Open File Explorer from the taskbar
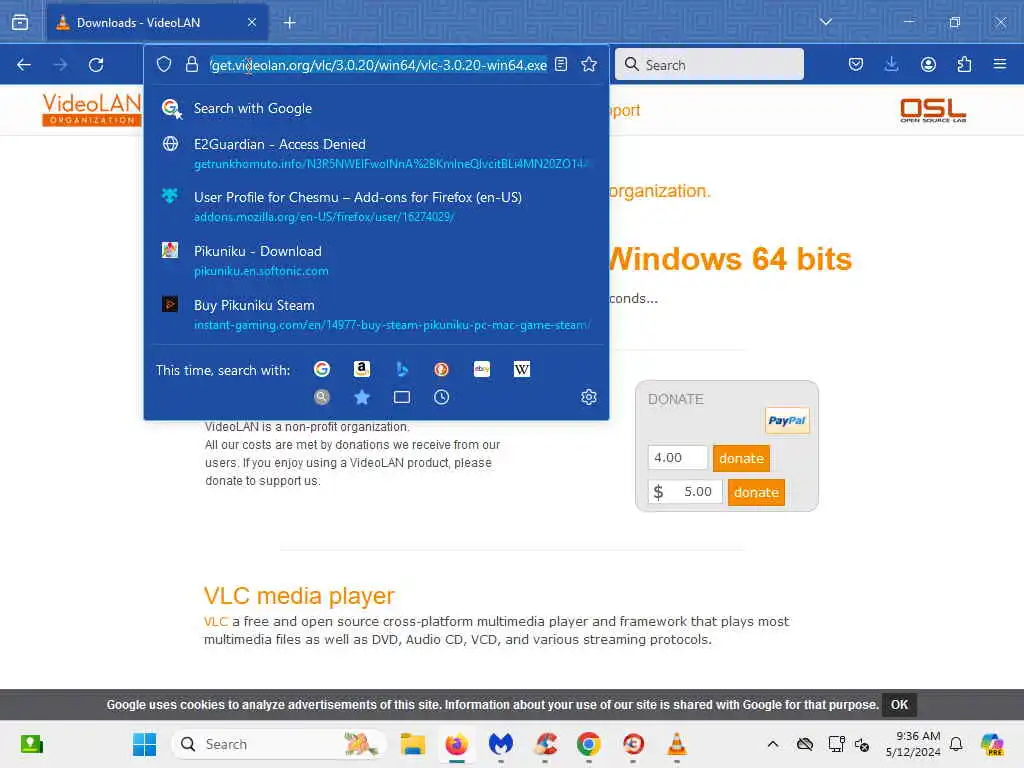The height and width of the screenshot is (768, 1024). pyautogui.click(x=413, y=744)
